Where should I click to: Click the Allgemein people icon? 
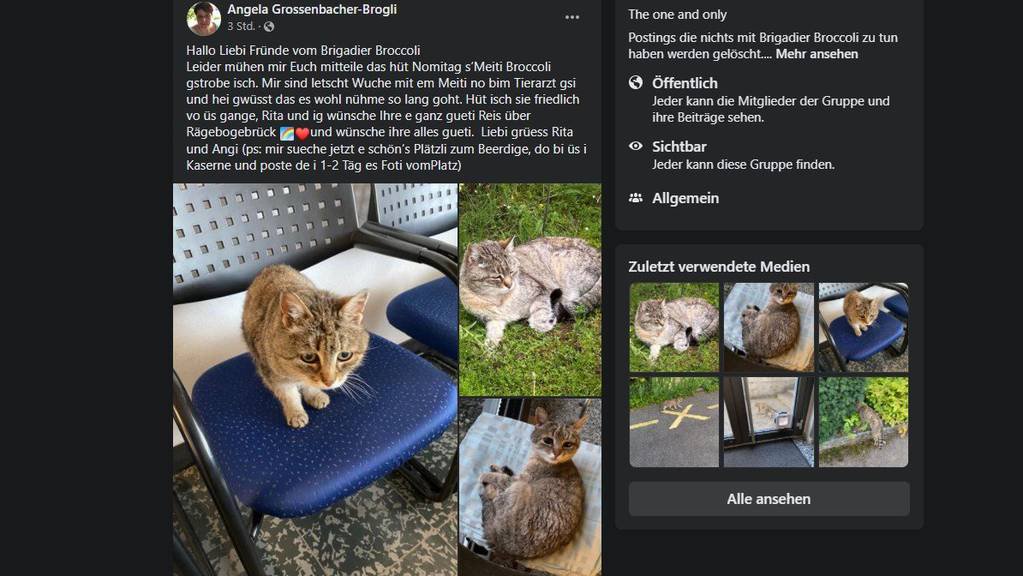tap(635, 198)
